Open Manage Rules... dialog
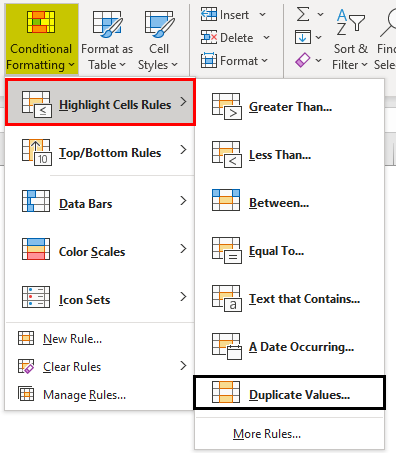The height and width of the screenshot is (453, 396). click(x=99, y=395)
